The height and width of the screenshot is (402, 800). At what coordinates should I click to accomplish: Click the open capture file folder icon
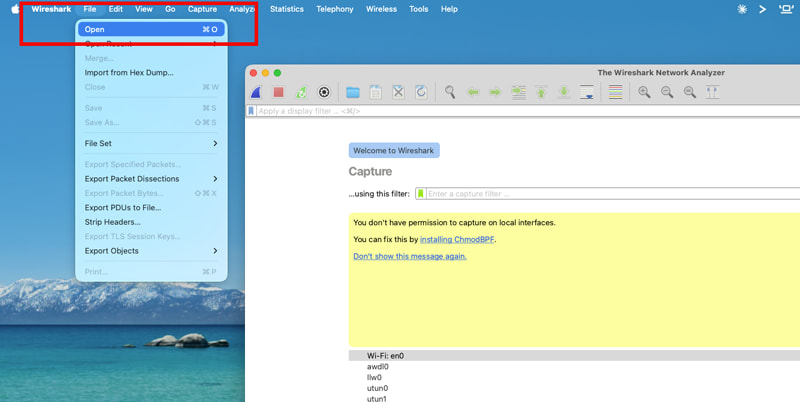[353, 92]
